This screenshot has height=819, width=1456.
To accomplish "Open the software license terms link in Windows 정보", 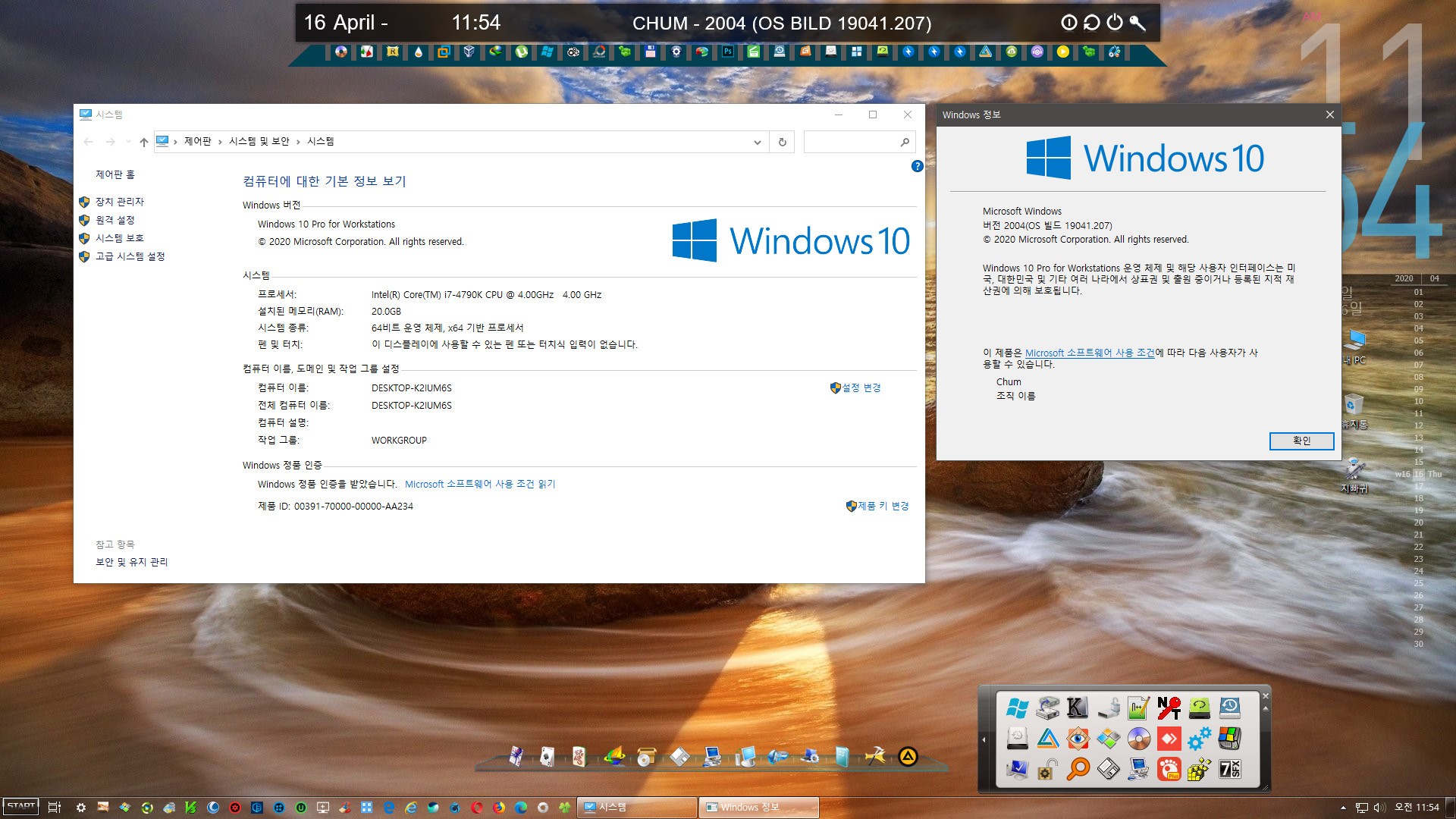I will (1089, 353).
